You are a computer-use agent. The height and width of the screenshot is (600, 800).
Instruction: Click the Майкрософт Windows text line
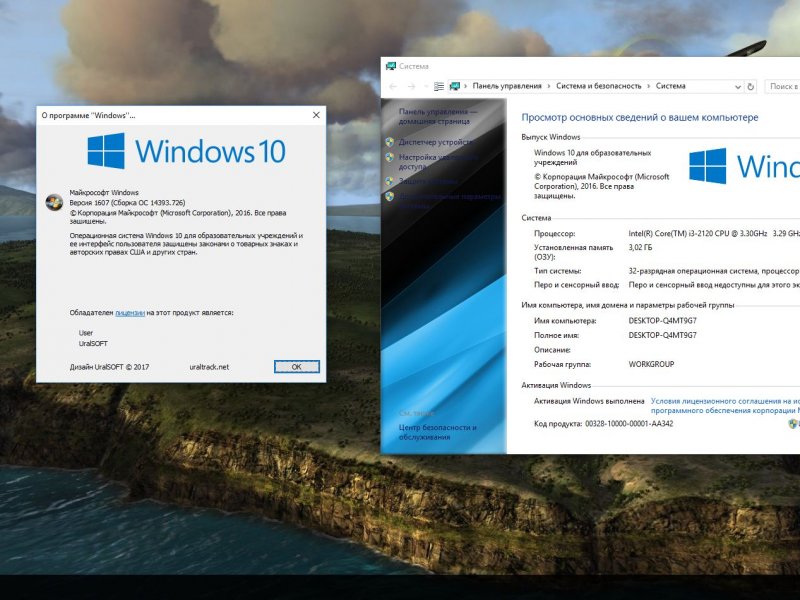tap(104, 193)
